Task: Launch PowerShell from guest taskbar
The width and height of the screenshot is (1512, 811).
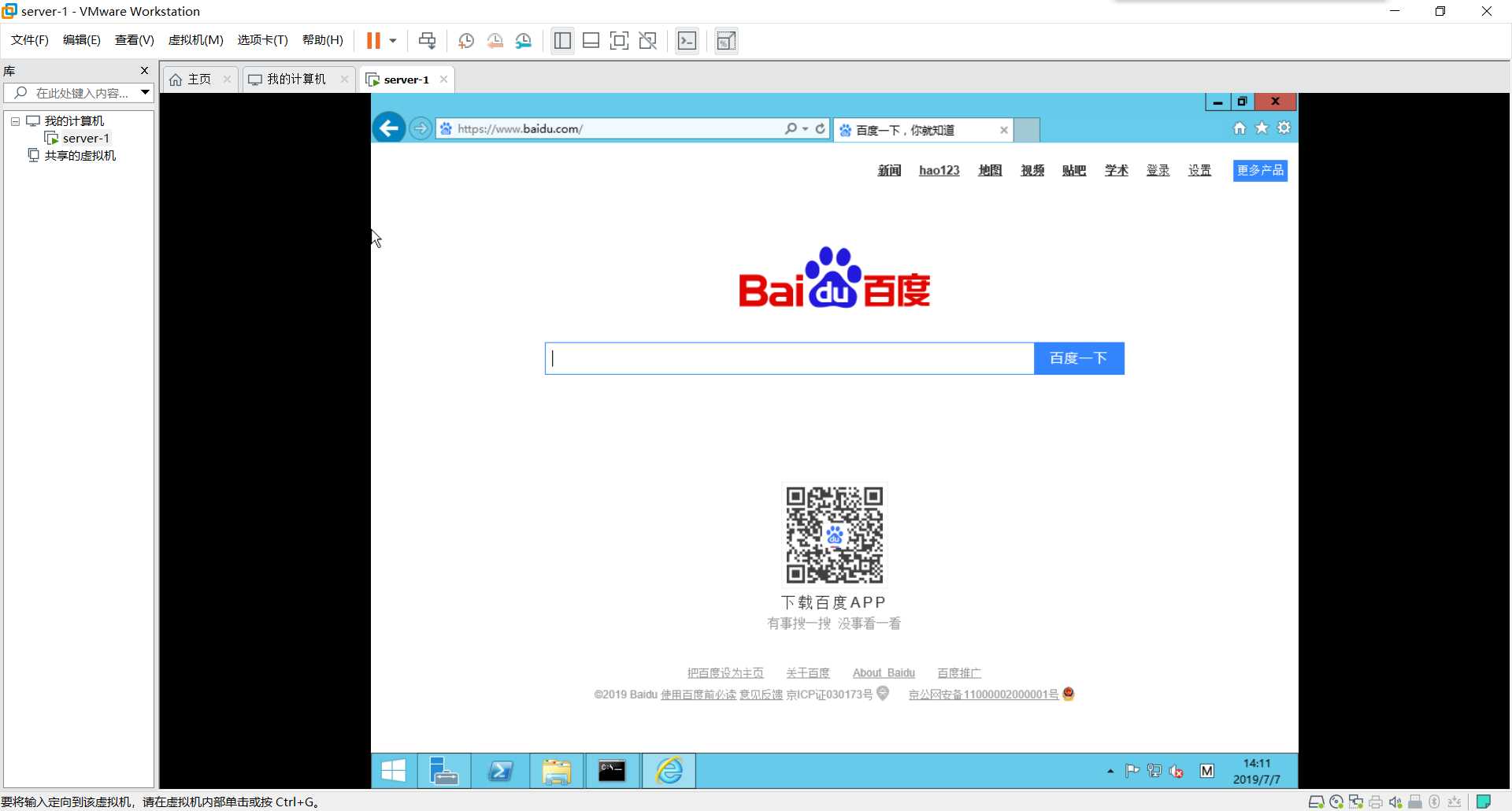Action: point(500,771)
